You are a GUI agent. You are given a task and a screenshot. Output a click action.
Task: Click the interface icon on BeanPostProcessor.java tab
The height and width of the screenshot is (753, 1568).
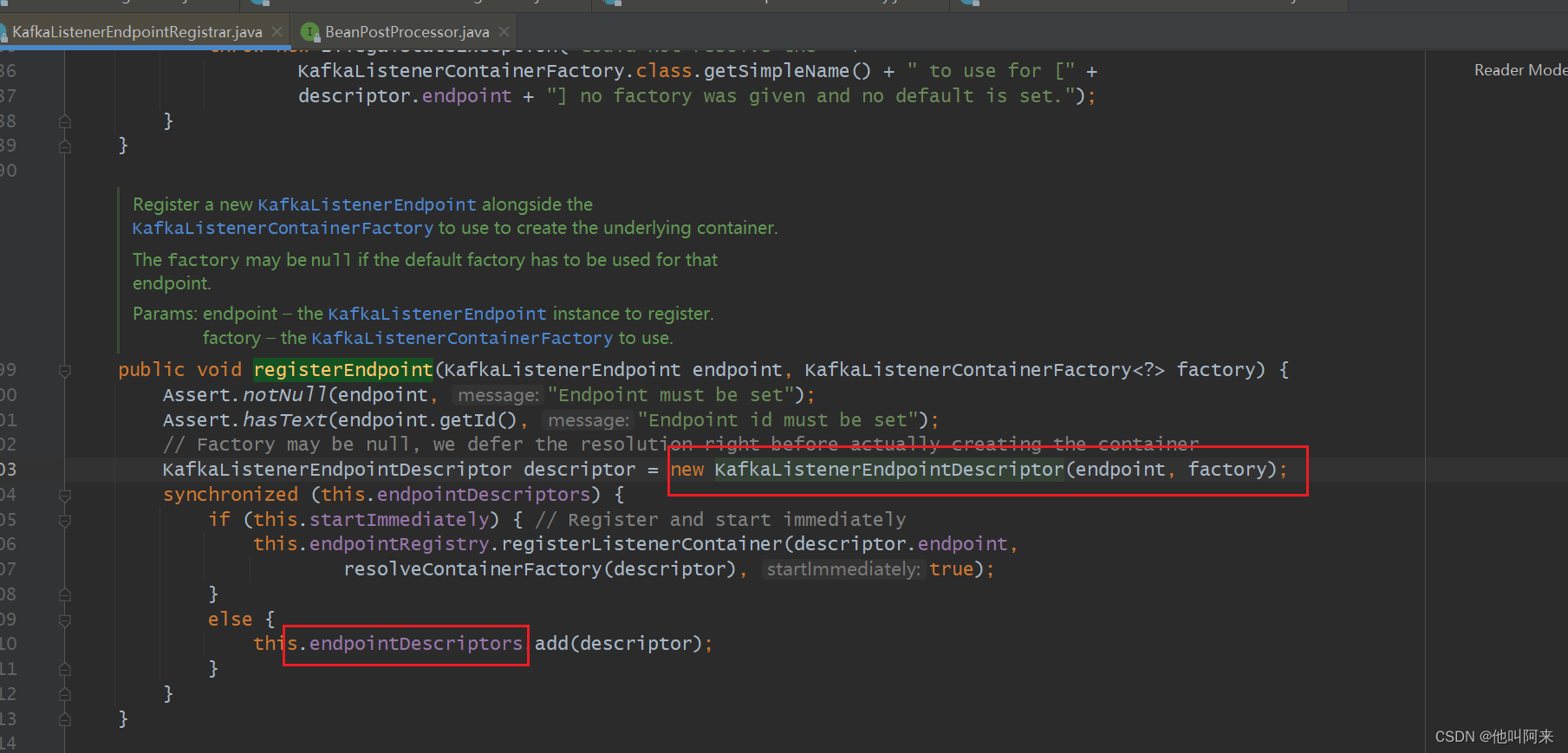[x=309, y=32]
